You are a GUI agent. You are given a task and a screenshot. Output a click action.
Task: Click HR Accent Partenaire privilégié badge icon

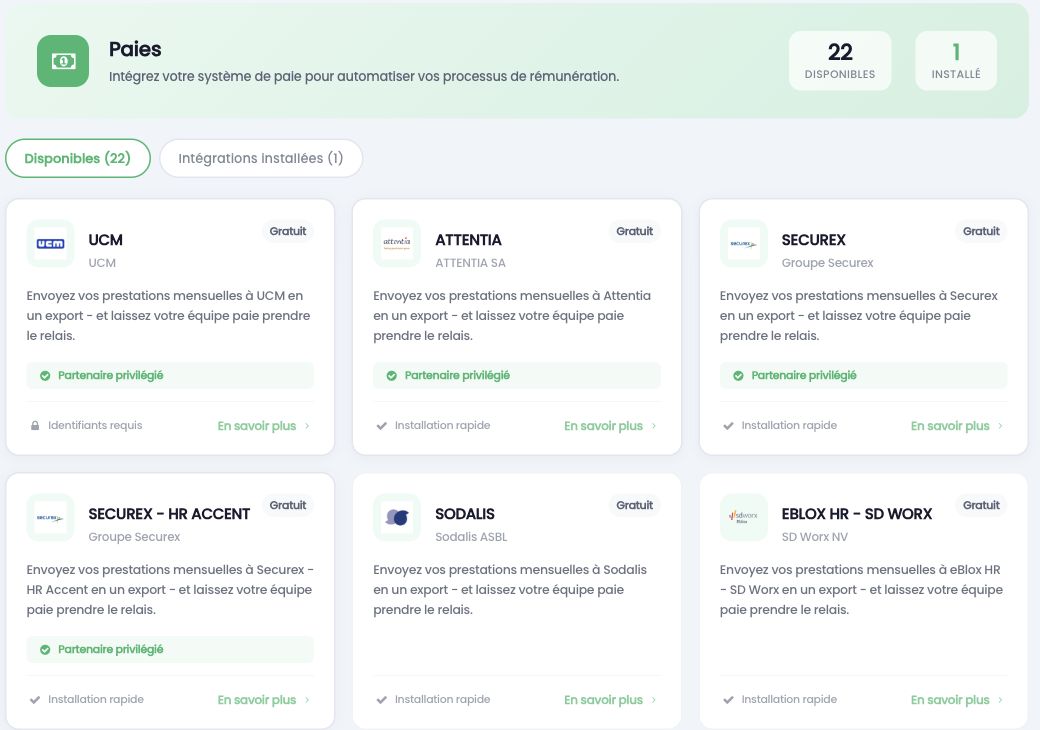coord(45,650)
